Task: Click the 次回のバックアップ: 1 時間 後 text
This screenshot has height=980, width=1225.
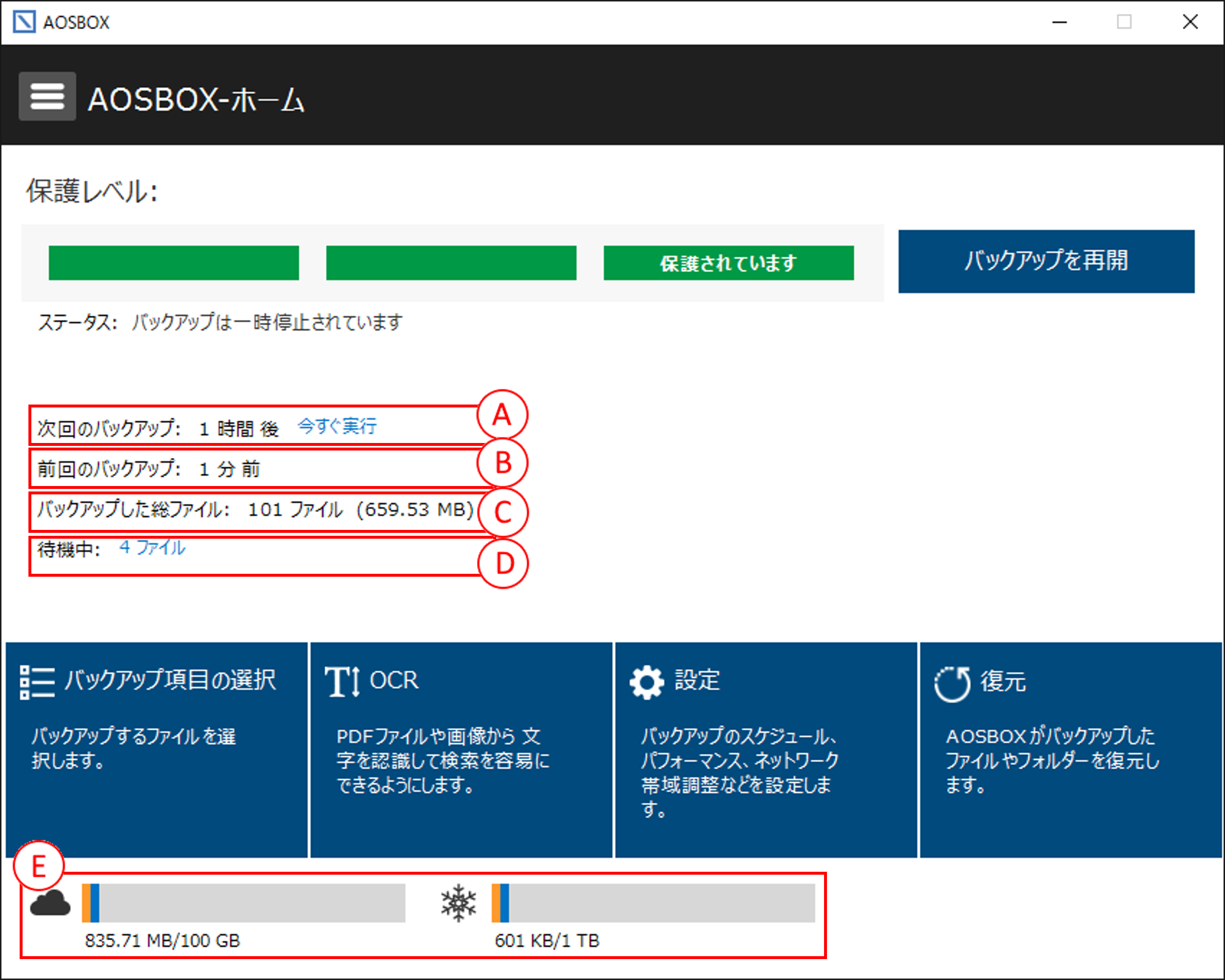Action: click(x=158, y=428)
